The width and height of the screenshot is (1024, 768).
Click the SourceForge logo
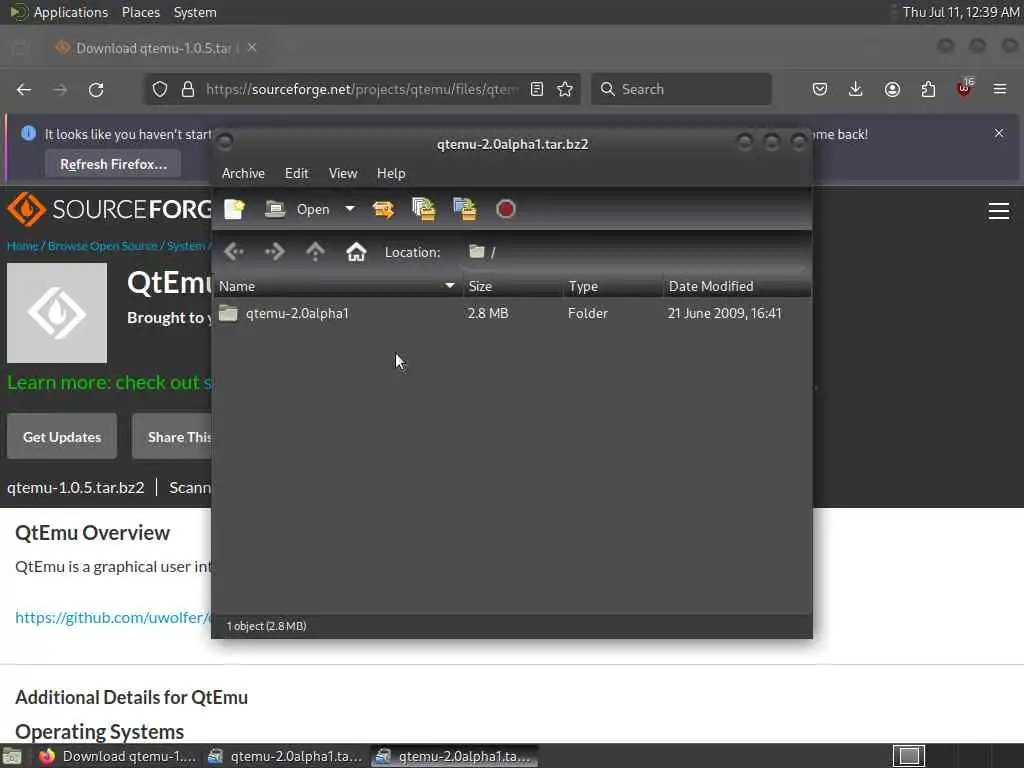(x=110, y=210)
